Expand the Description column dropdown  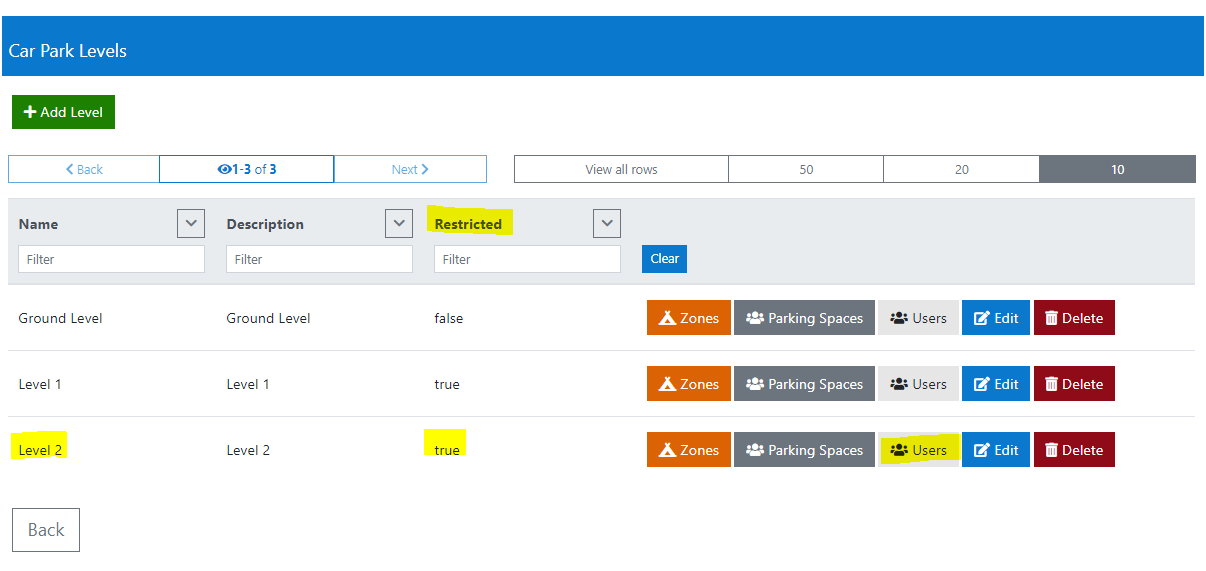(399, 223)
